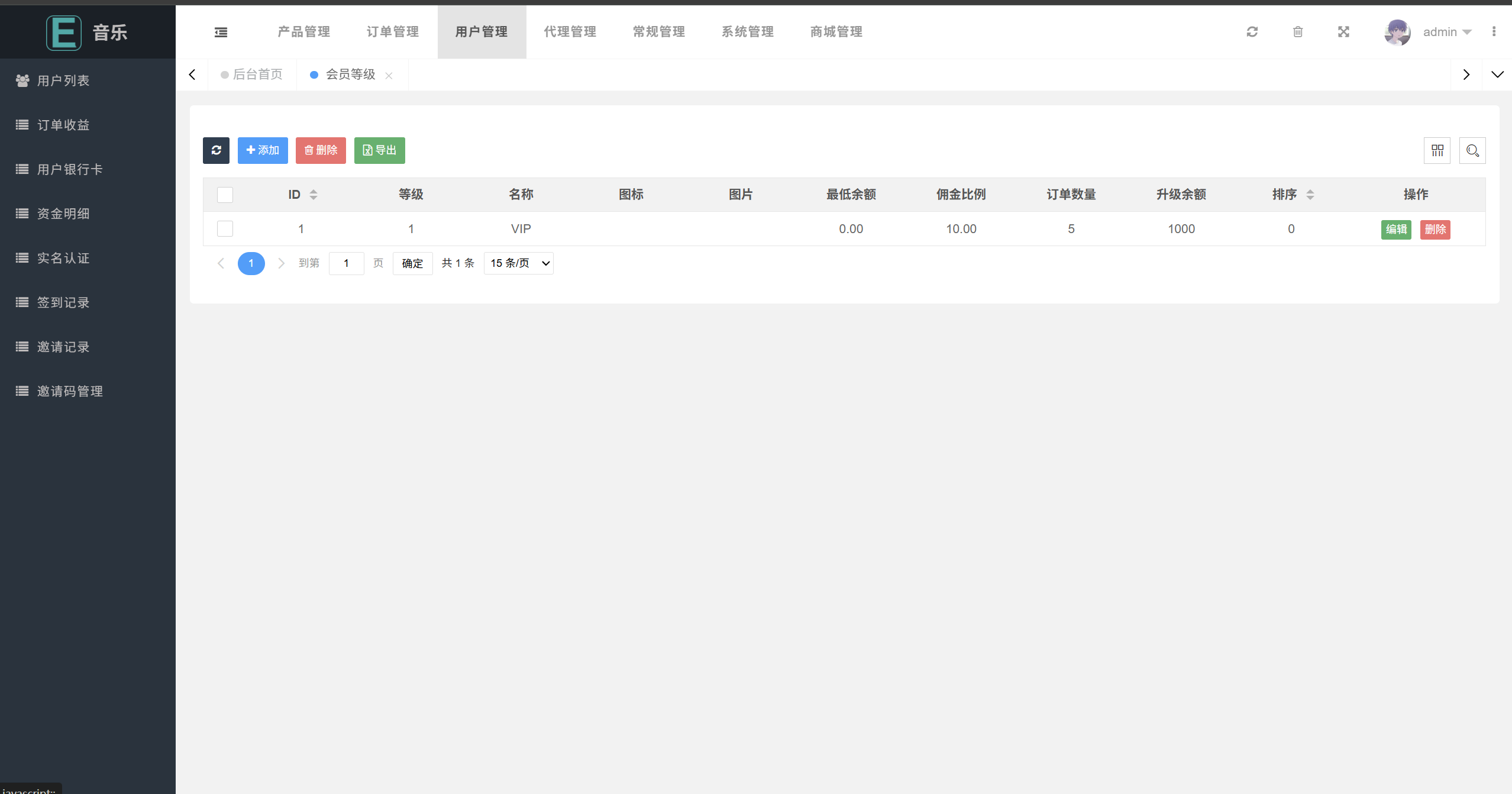This screenshot has height=794, width=1512.
Task: Open the admin user dropdown
Action: click(1447, 32)
